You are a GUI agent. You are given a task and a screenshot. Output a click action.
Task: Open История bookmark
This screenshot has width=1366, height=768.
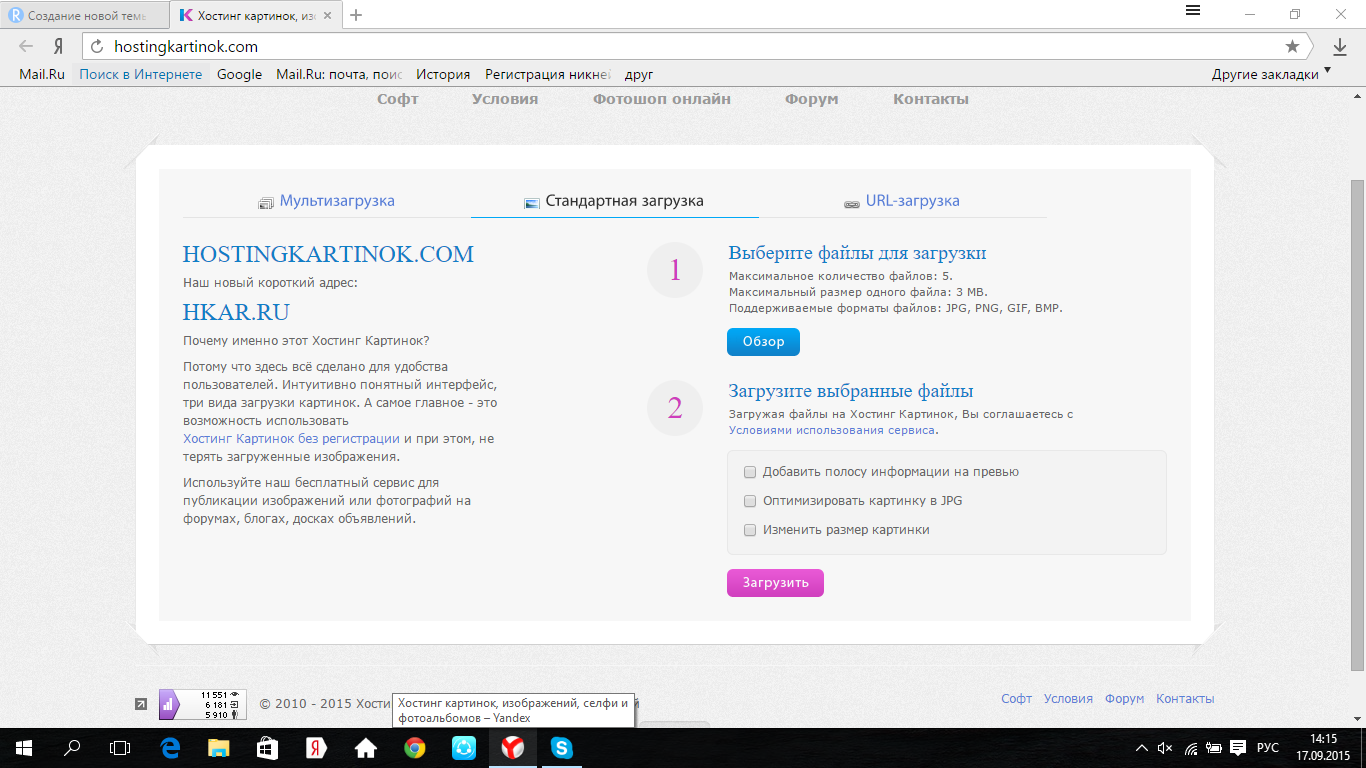[x=443, y=74]
